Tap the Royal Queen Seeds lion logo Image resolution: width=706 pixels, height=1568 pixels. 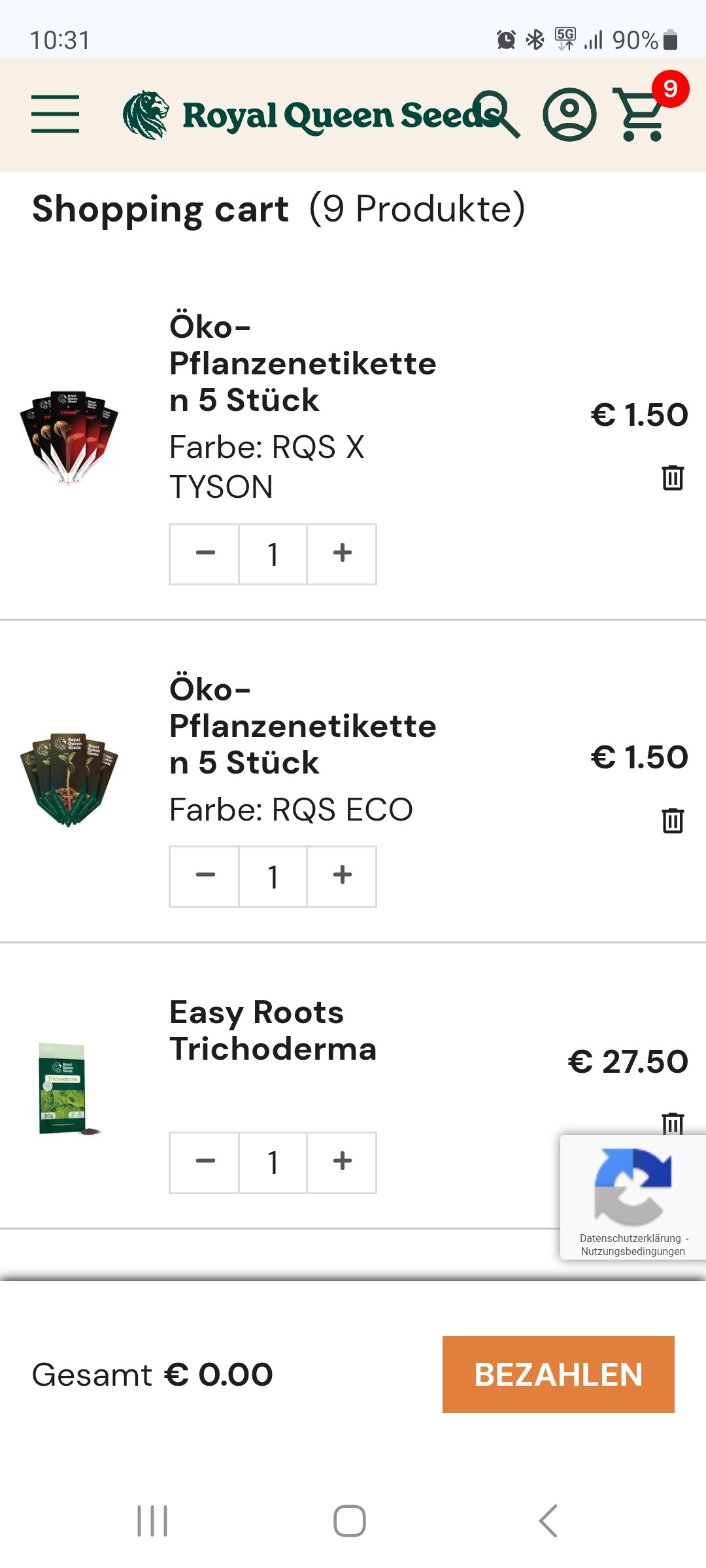(x=146, y=115)
